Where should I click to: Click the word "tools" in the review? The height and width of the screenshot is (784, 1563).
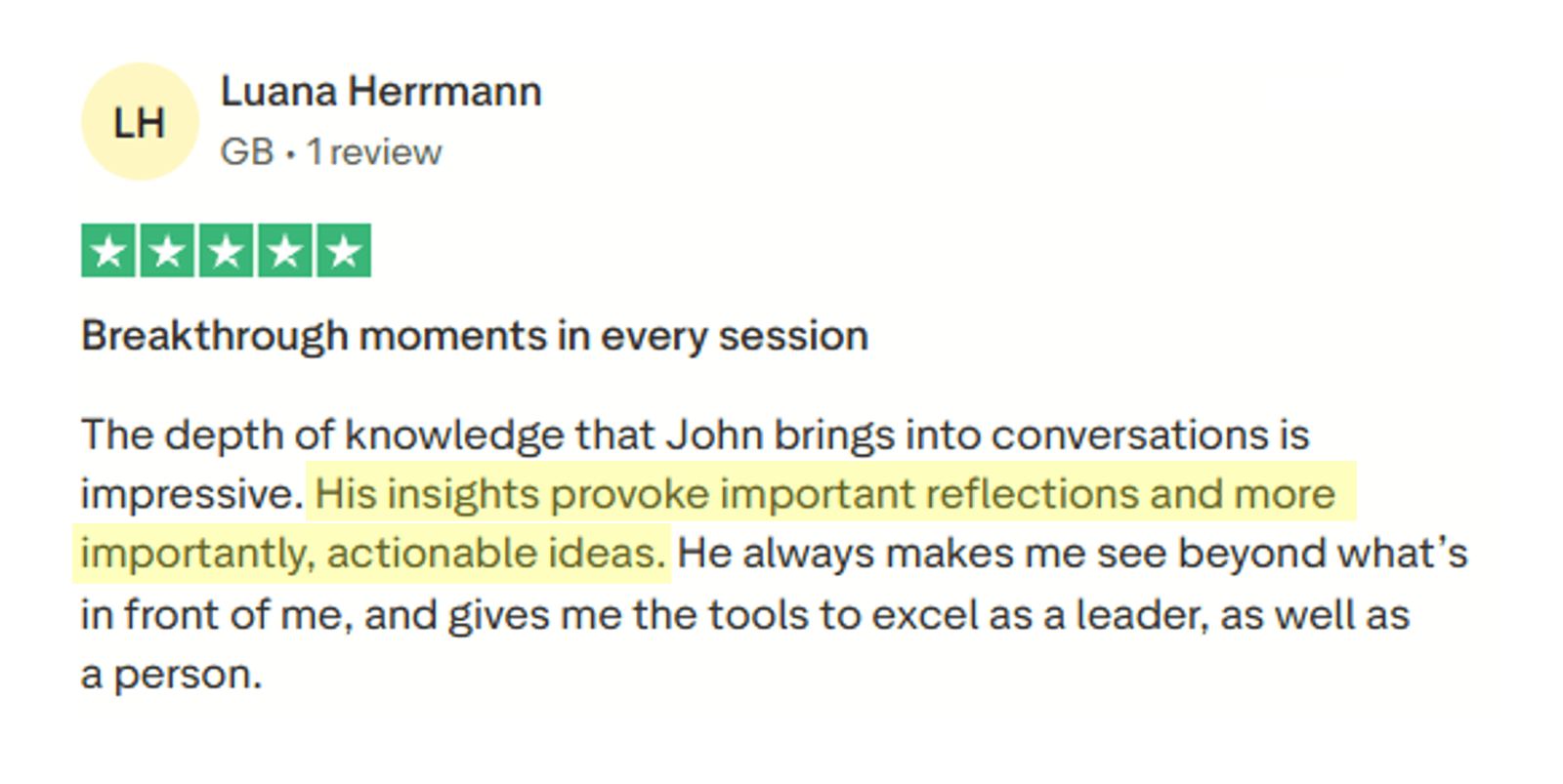[759, 615]
